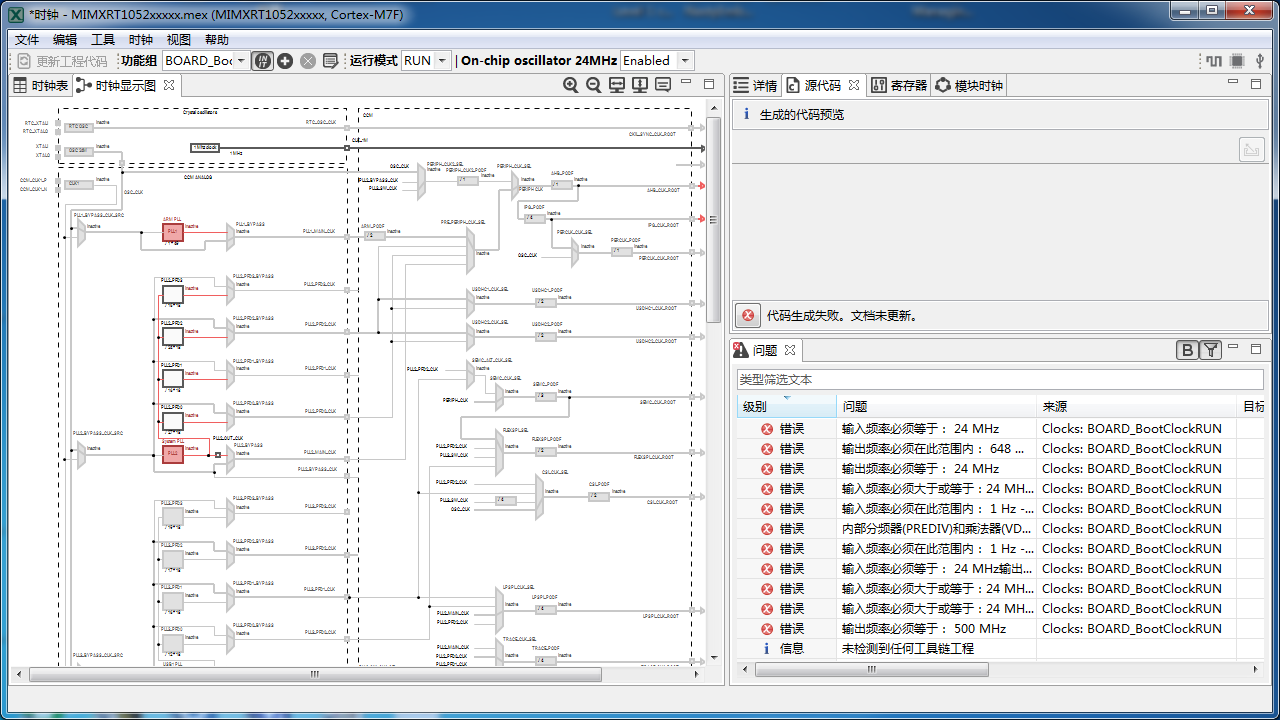Maximize the clock diagram panel
The image size is (1280, 720).
(709, 84)
